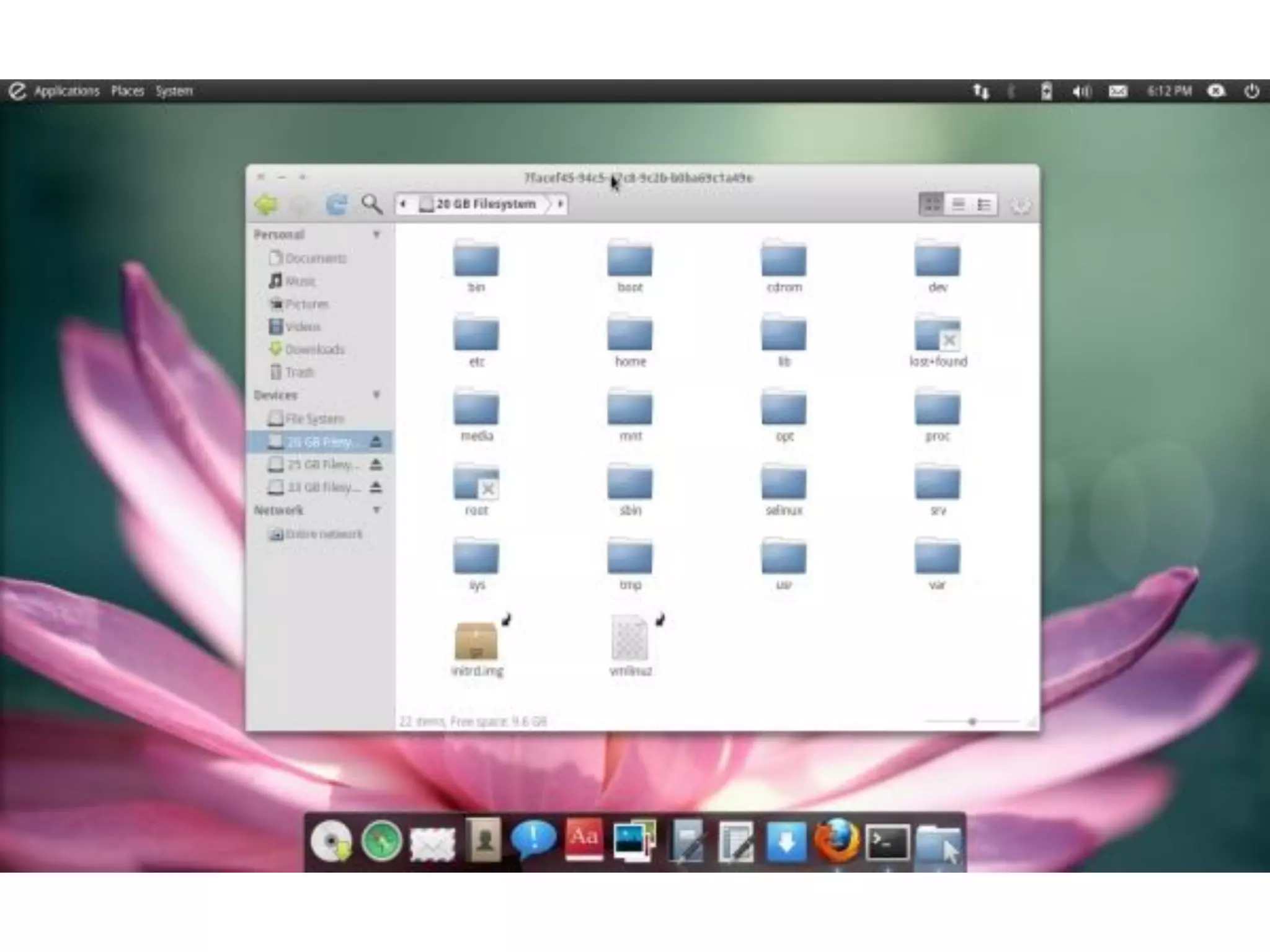The image size is (1270, 952).
Task: Open the Places menu
Action: (128, 91)
